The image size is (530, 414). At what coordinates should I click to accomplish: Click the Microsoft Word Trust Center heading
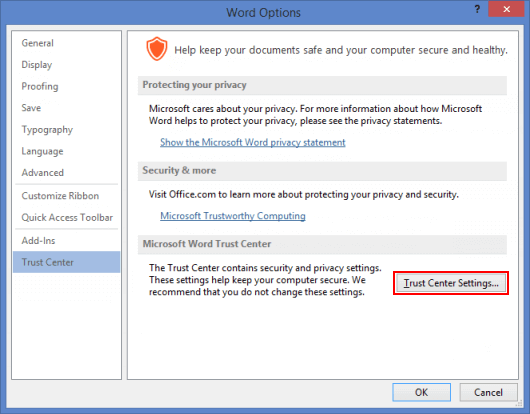[x=207, y=244]
